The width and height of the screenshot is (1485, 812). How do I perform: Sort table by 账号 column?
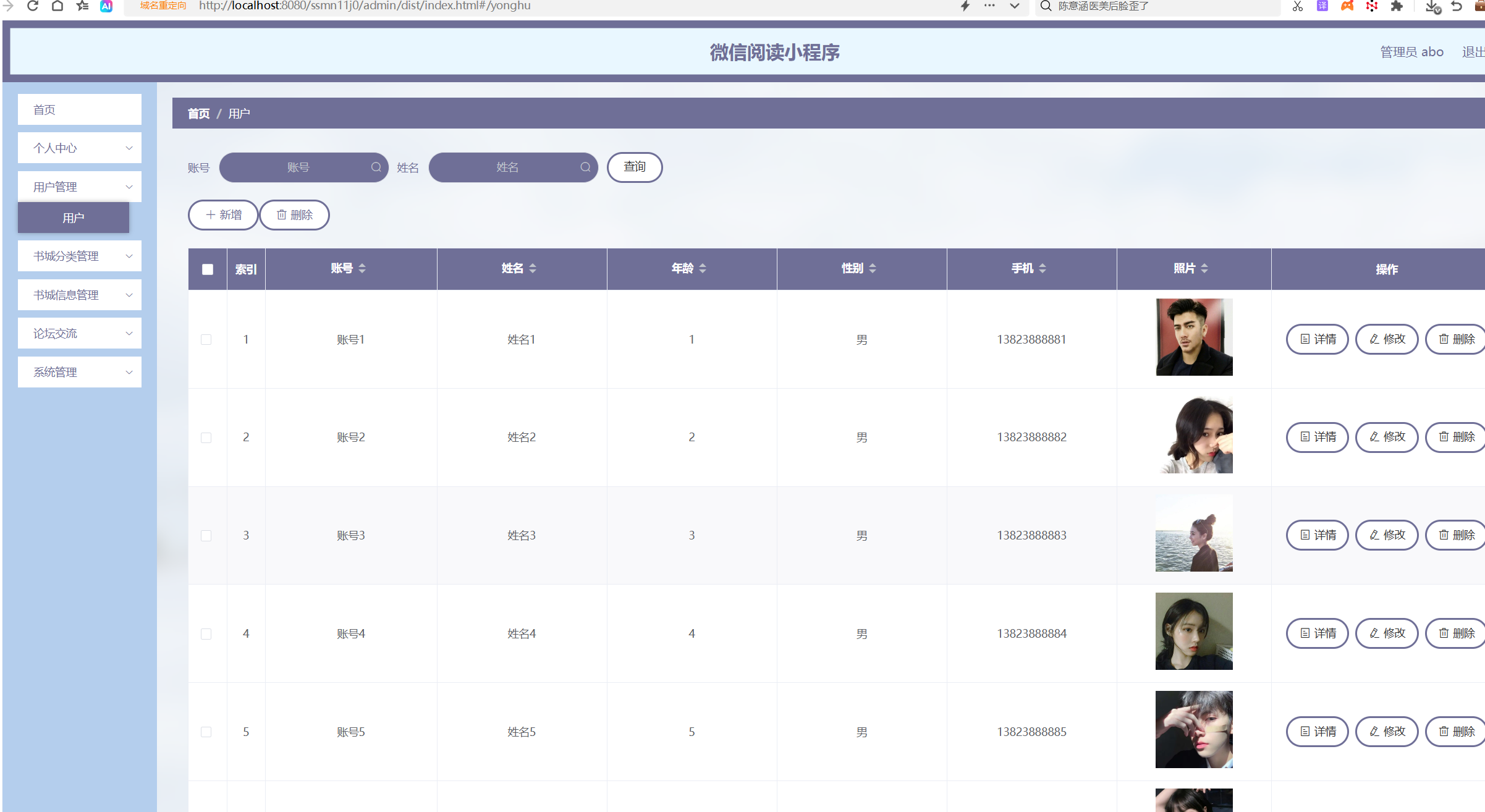pos(362,268)
